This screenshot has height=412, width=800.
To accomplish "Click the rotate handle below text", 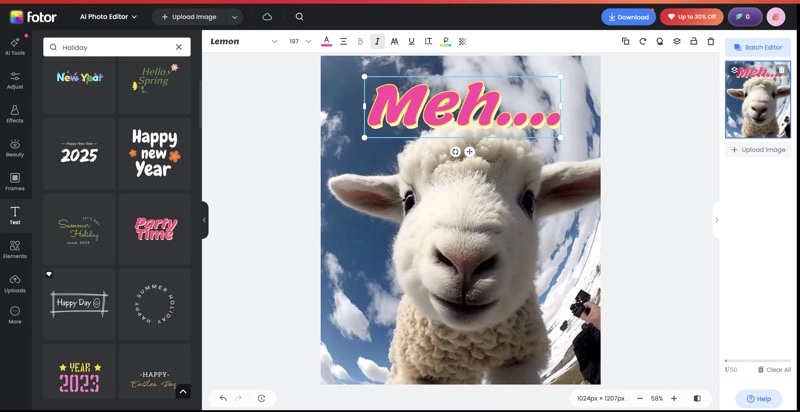I will [455, 151].
